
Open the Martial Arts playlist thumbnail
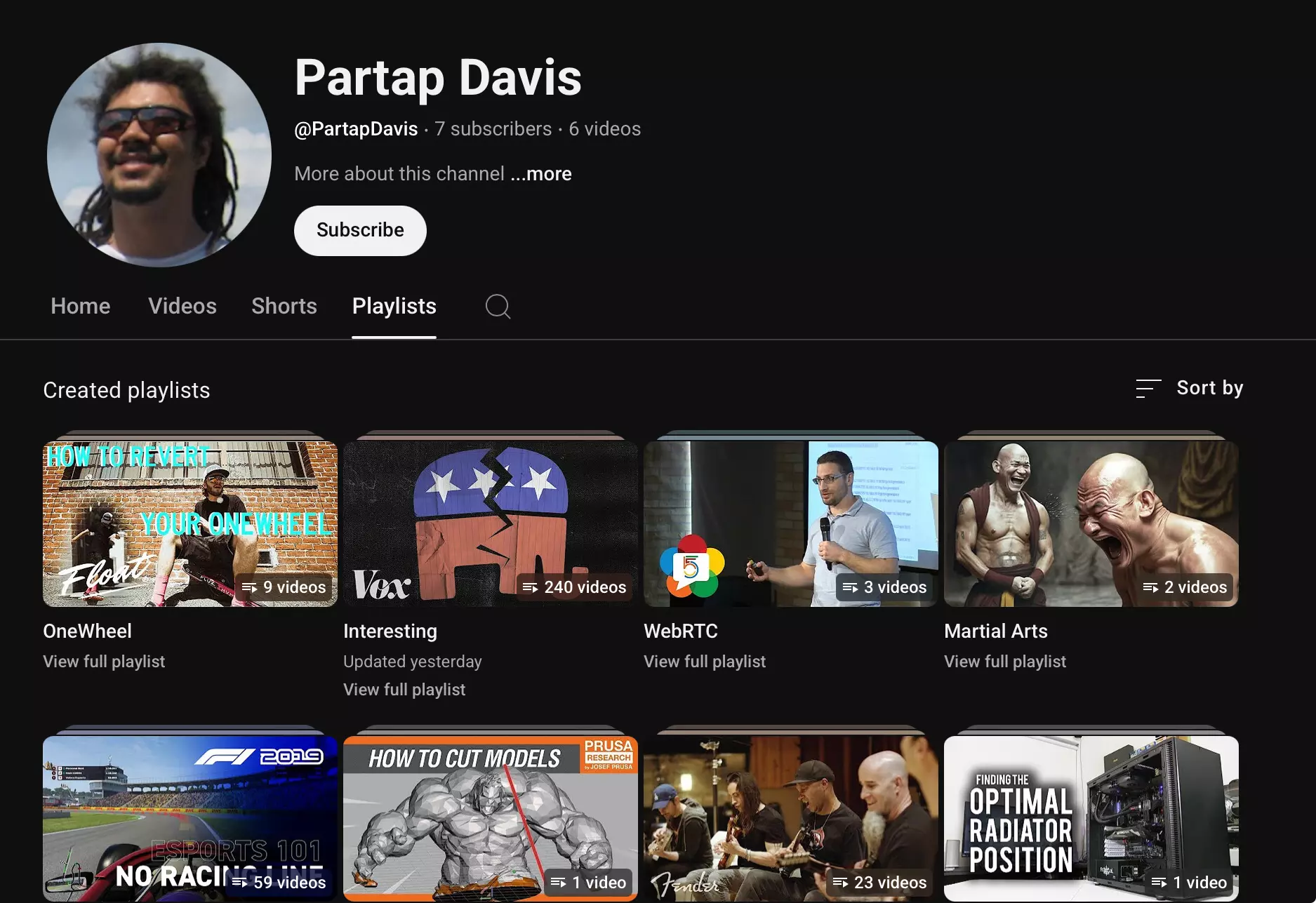pos(1091,523)
